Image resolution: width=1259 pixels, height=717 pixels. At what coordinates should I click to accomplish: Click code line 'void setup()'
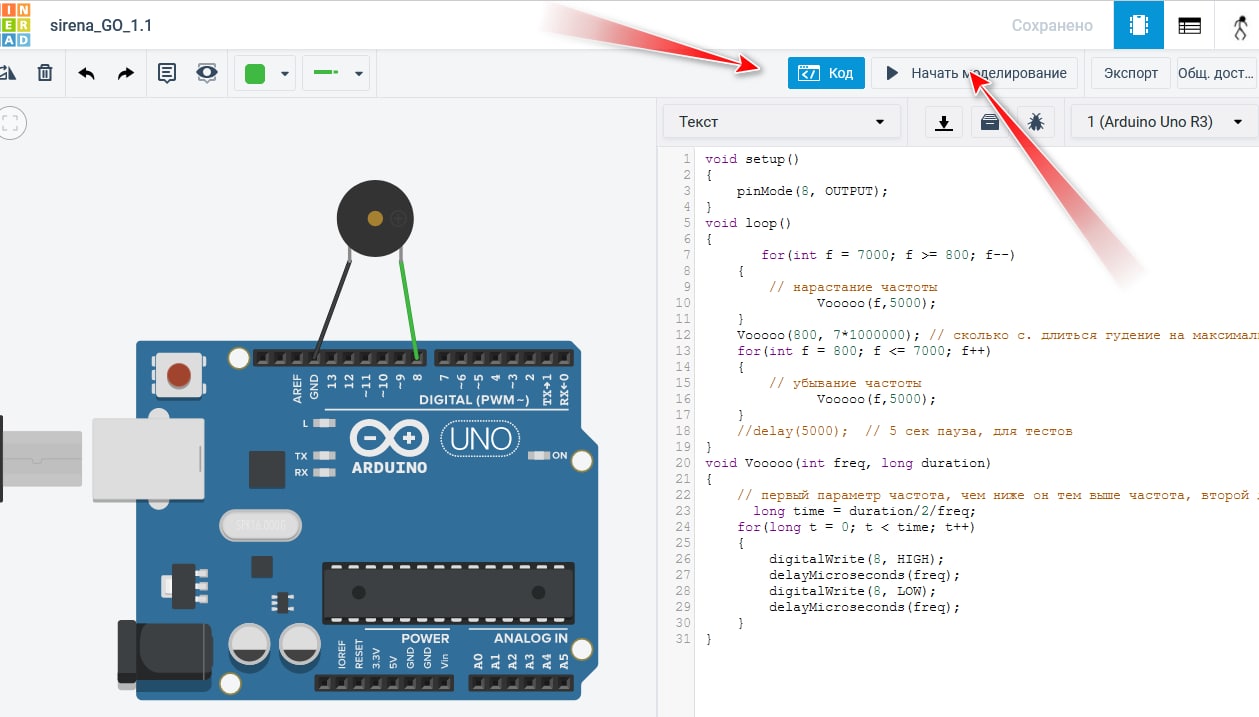pos(752,159)
